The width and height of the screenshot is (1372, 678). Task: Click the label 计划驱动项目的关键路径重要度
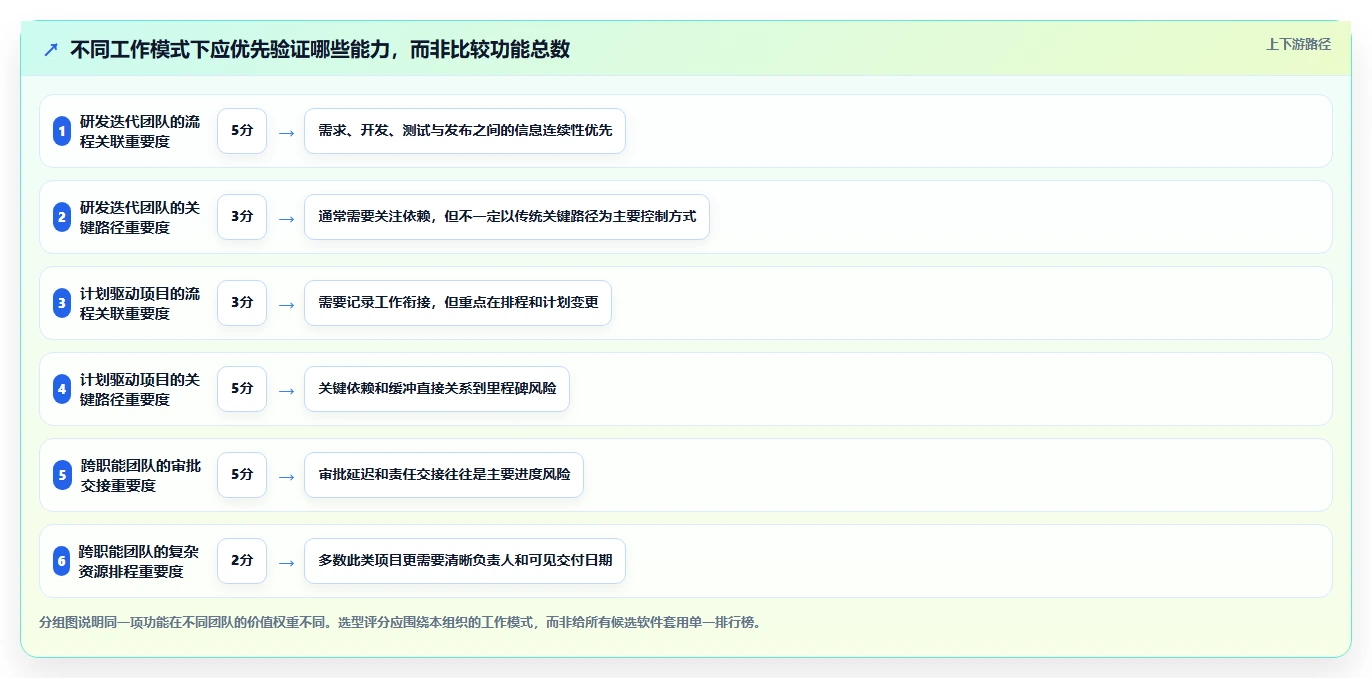click(140, 389)
